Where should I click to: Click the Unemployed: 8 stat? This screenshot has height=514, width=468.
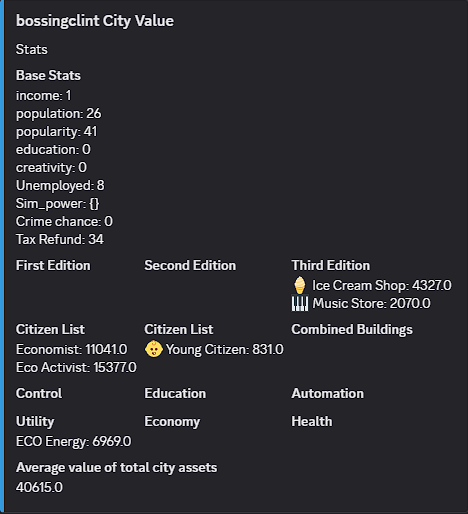pos(60,186)
